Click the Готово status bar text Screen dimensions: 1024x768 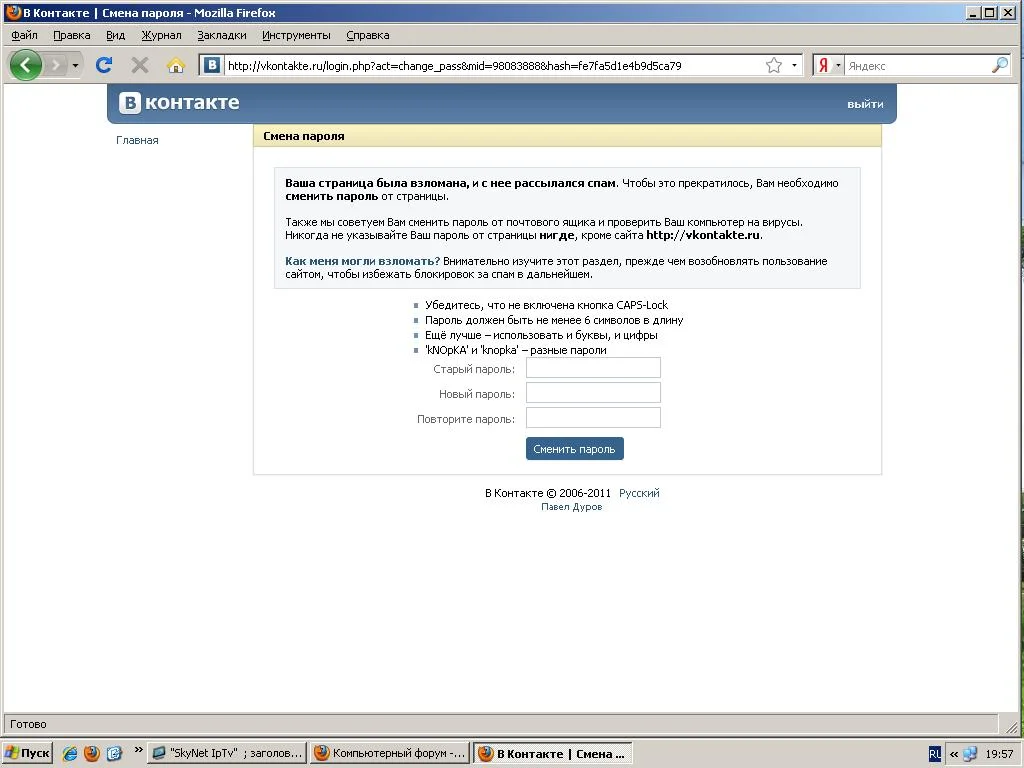pos(28,724)
